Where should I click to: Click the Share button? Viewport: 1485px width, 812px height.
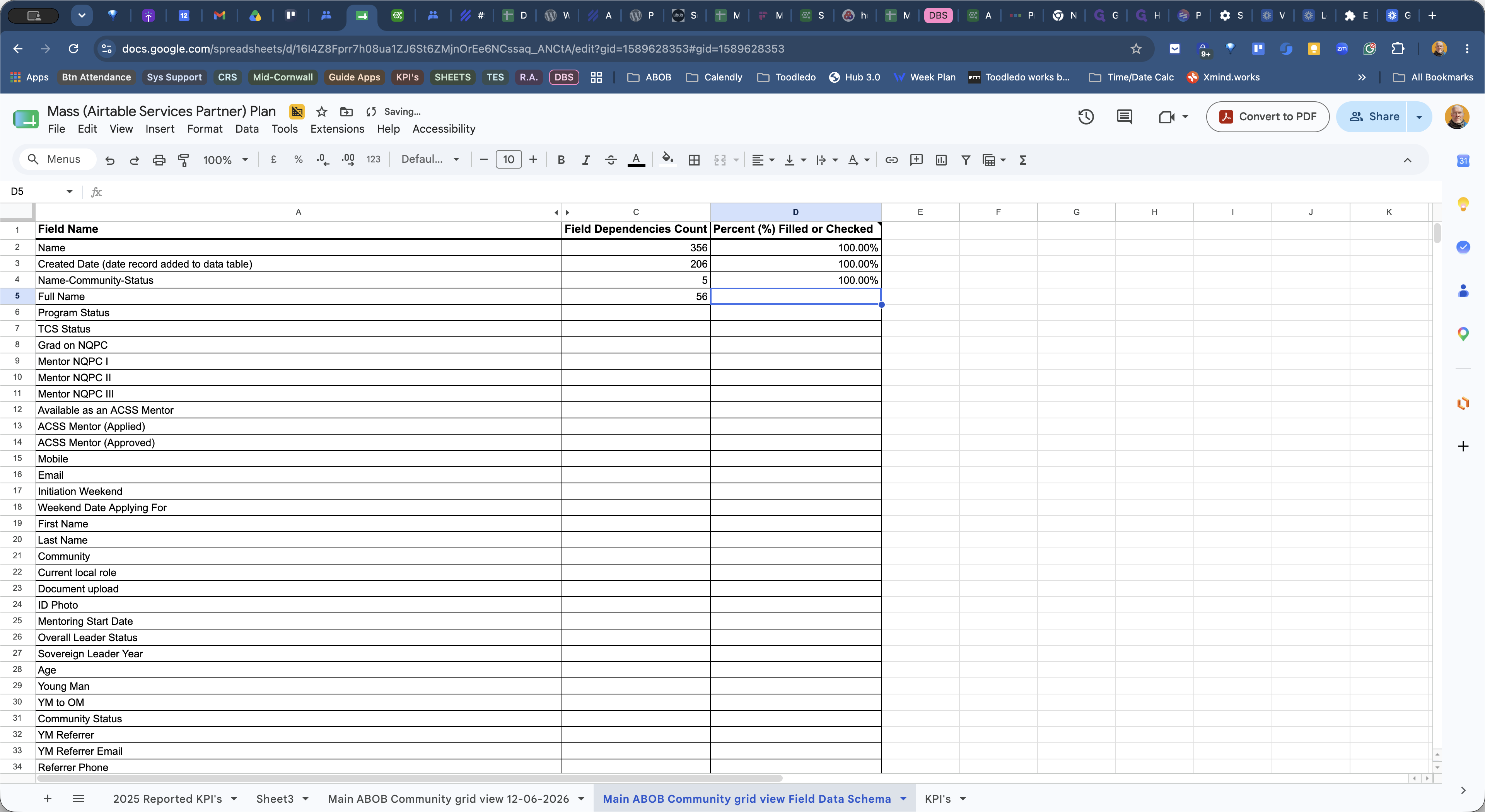(1372, 117)
